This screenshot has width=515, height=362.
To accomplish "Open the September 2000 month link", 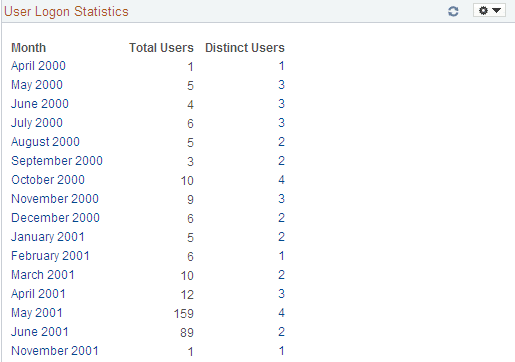I will pyautogui.click(x=57, y=161).
